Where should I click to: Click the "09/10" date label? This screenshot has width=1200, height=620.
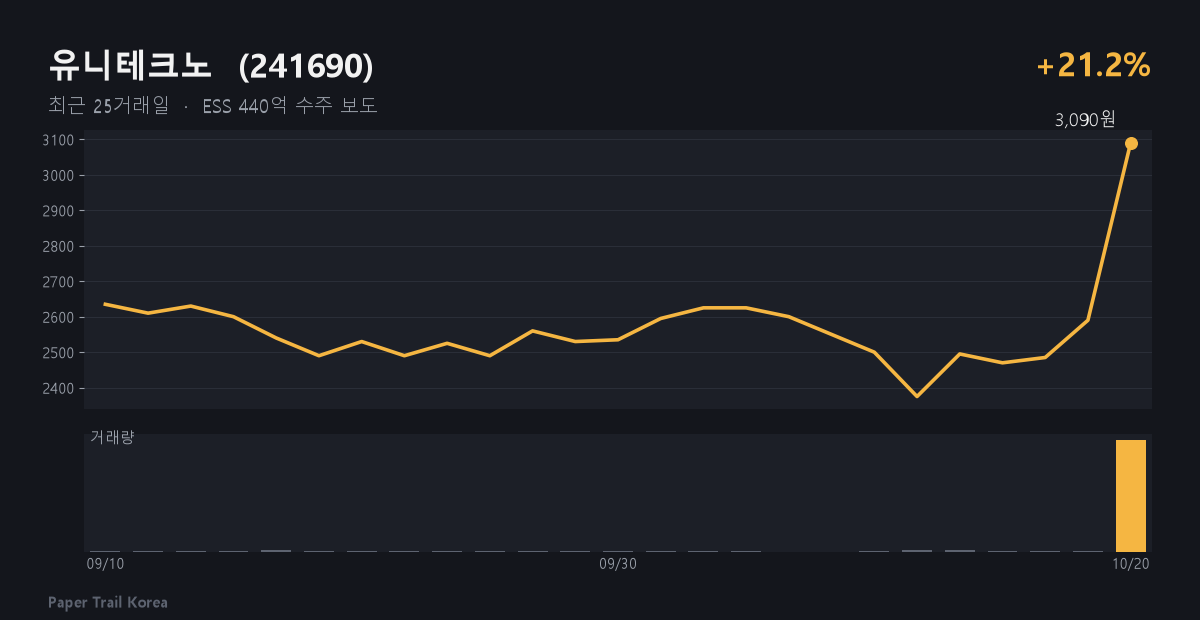[x=105, y=564]
